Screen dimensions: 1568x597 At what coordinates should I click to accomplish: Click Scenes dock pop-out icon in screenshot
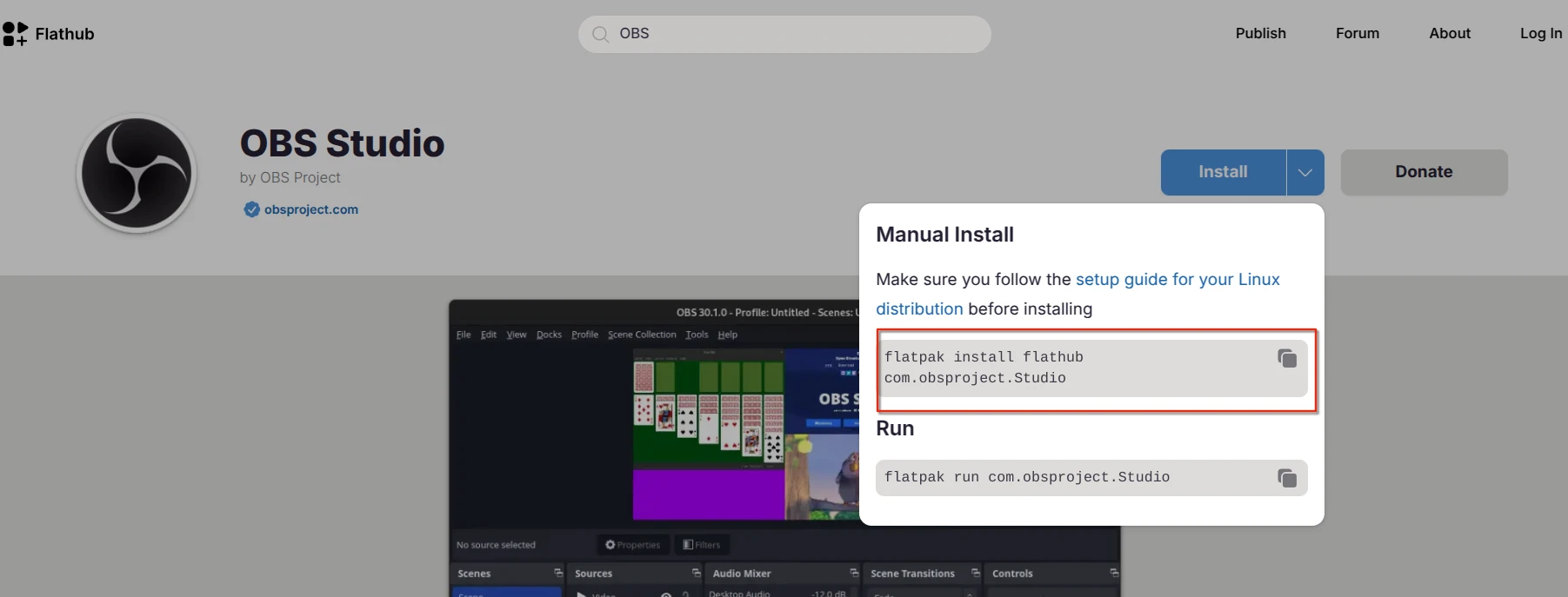[558, 573]
